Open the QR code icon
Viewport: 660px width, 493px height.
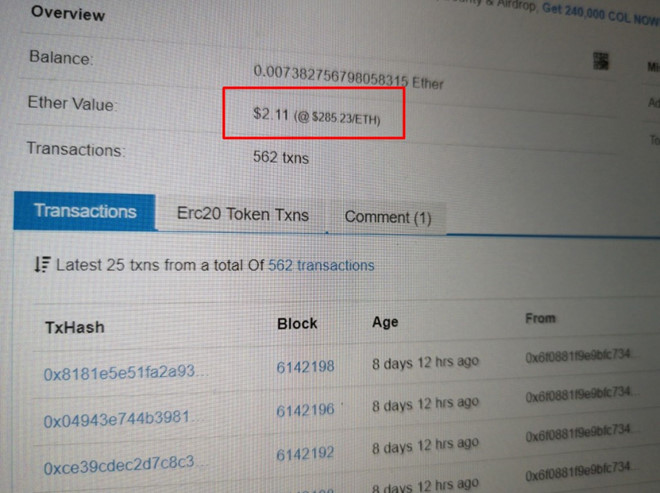[601, 61]
